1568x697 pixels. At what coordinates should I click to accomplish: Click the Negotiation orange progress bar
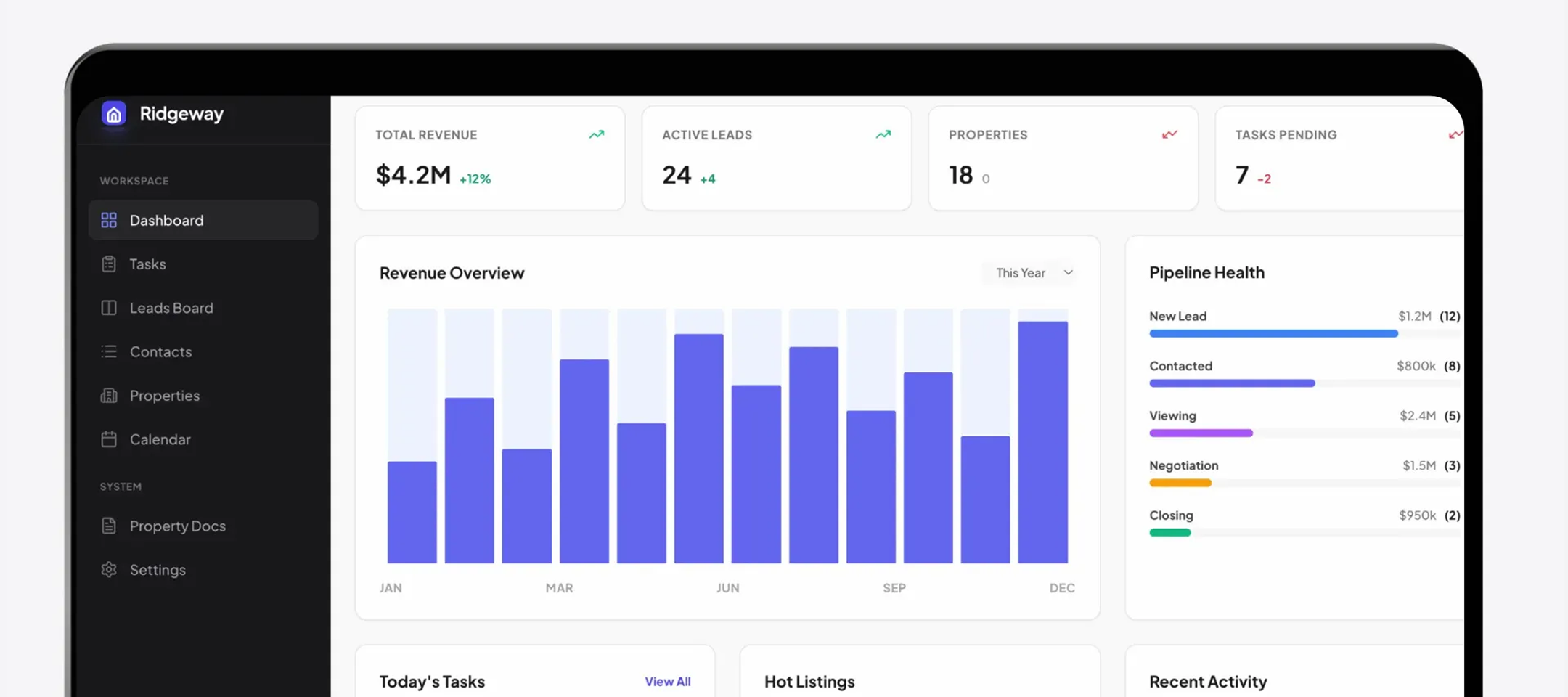1180,483
